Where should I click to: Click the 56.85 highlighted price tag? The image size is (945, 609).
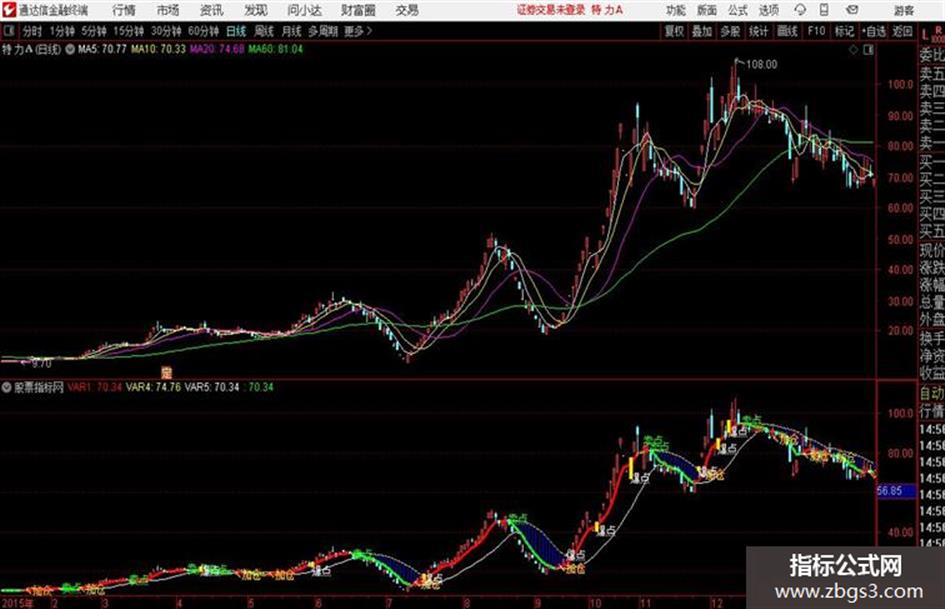click(x=890, y=491)
